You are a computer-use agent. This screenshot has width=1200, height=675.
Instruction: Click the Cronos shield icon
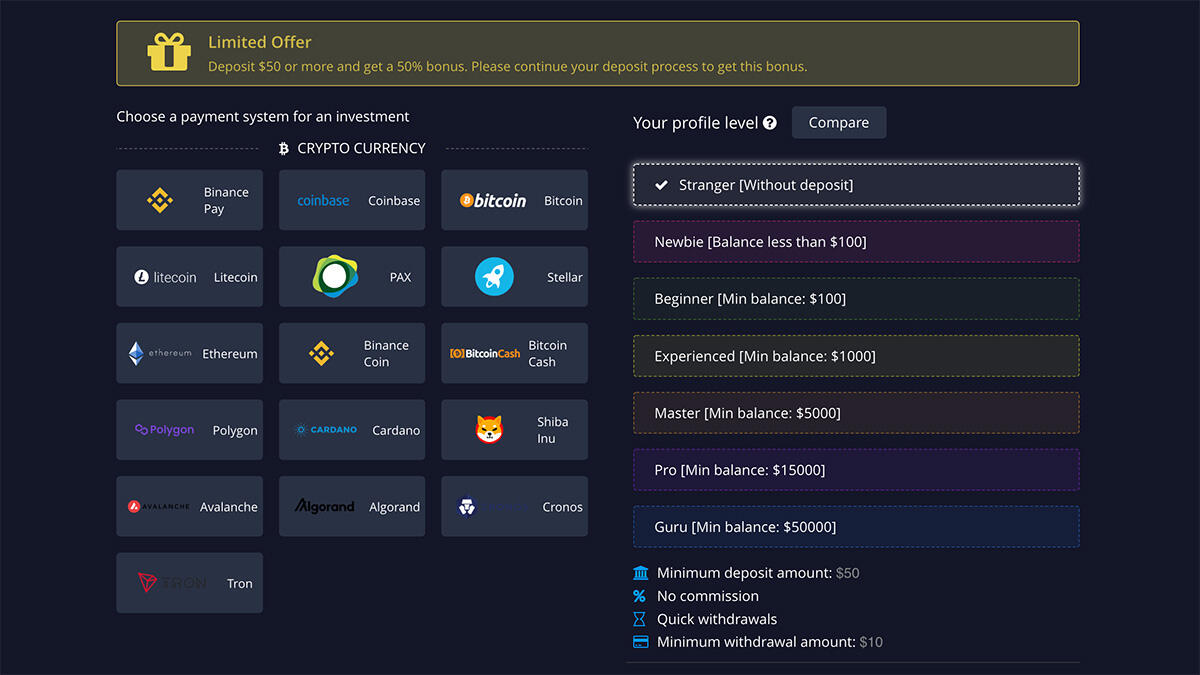click(466, 507)
